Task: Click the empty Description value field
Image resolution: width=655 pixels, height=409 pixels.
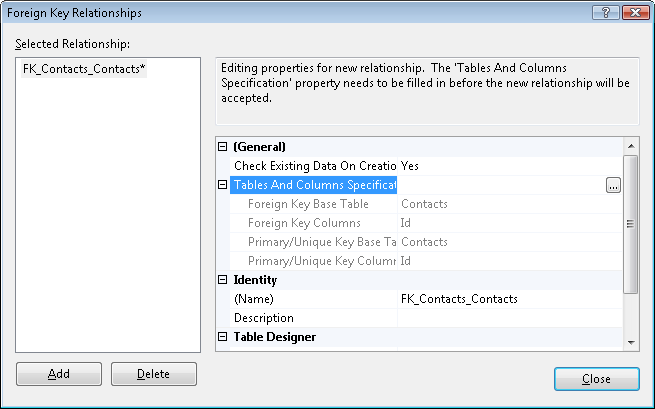Action: coord(508,318)
